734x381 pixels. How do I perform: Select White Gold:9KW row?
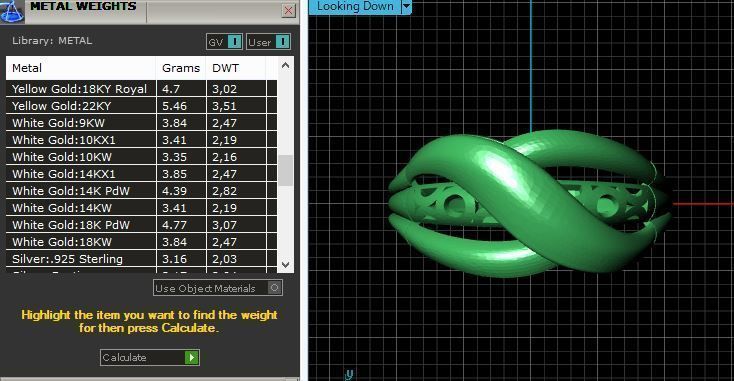(141, 123)
